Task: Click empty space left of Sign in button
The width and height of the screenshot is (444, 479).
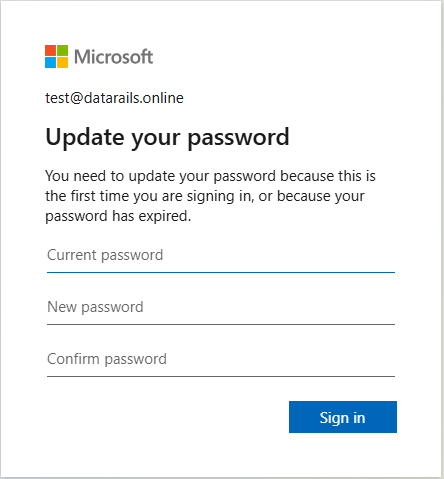Action: click(167, 417)
